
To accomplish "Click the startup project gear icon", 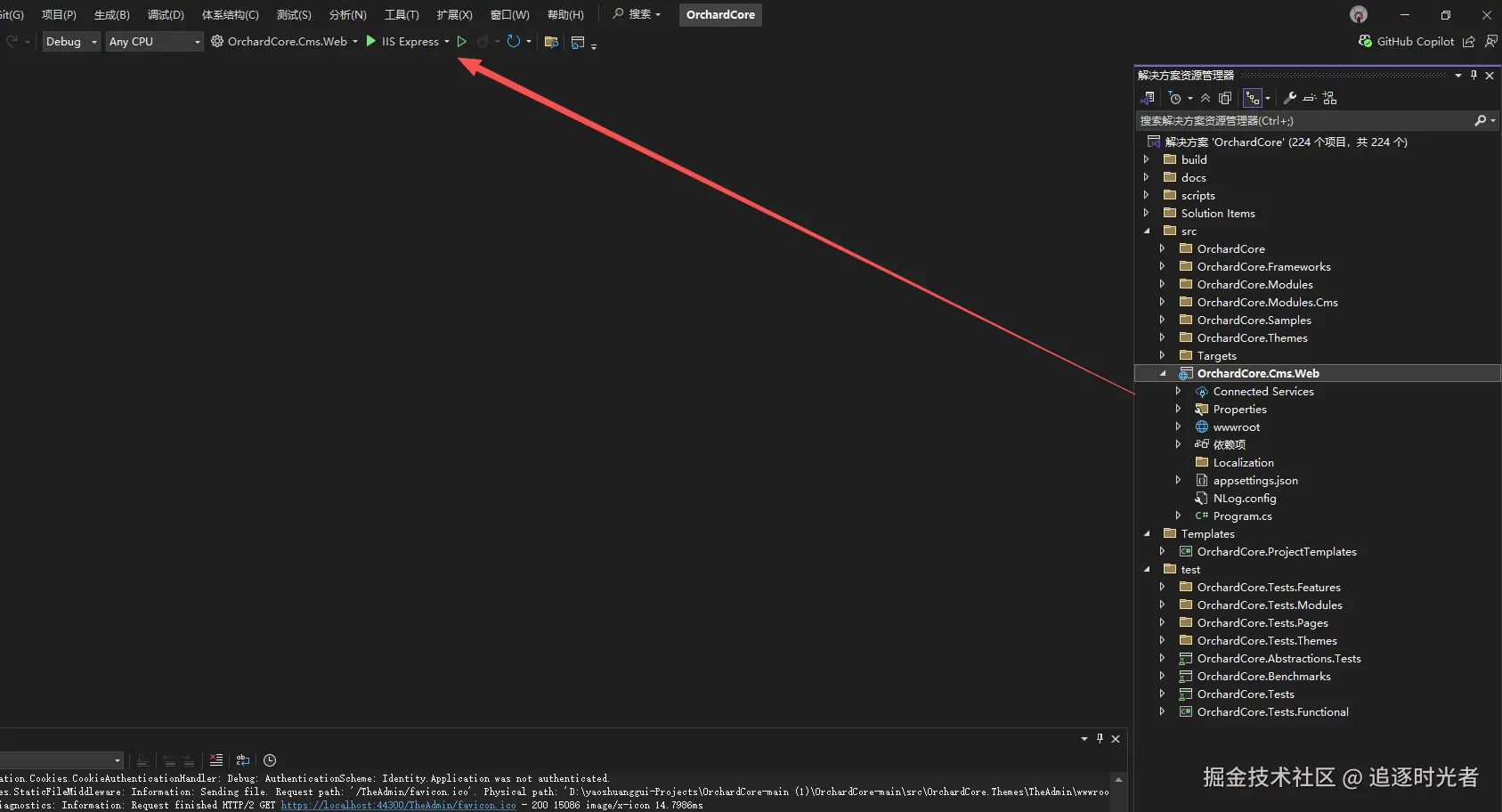I will (x=217, y=41).
